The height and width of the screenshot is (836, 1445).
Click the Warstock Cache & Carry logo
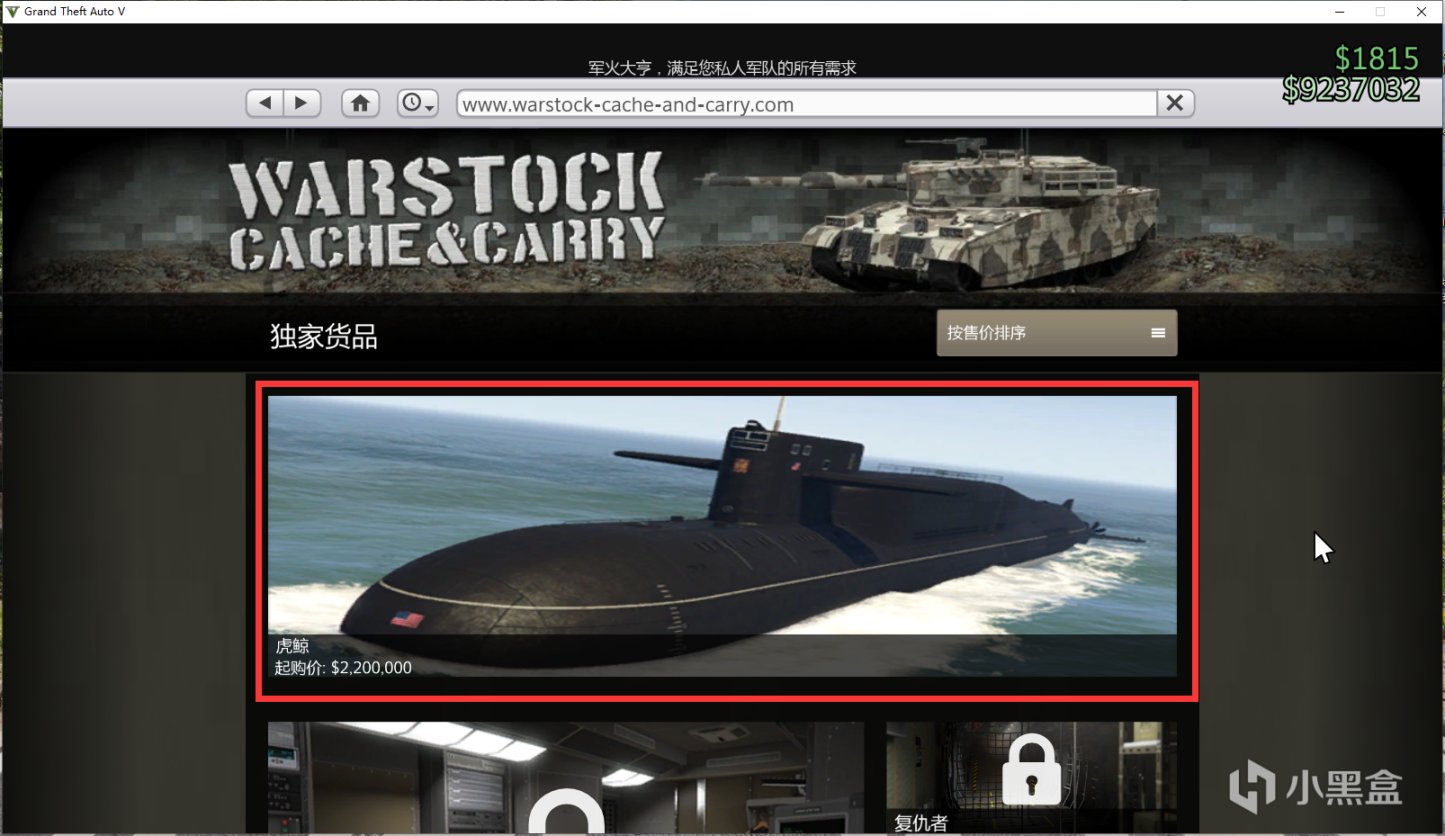446,213
